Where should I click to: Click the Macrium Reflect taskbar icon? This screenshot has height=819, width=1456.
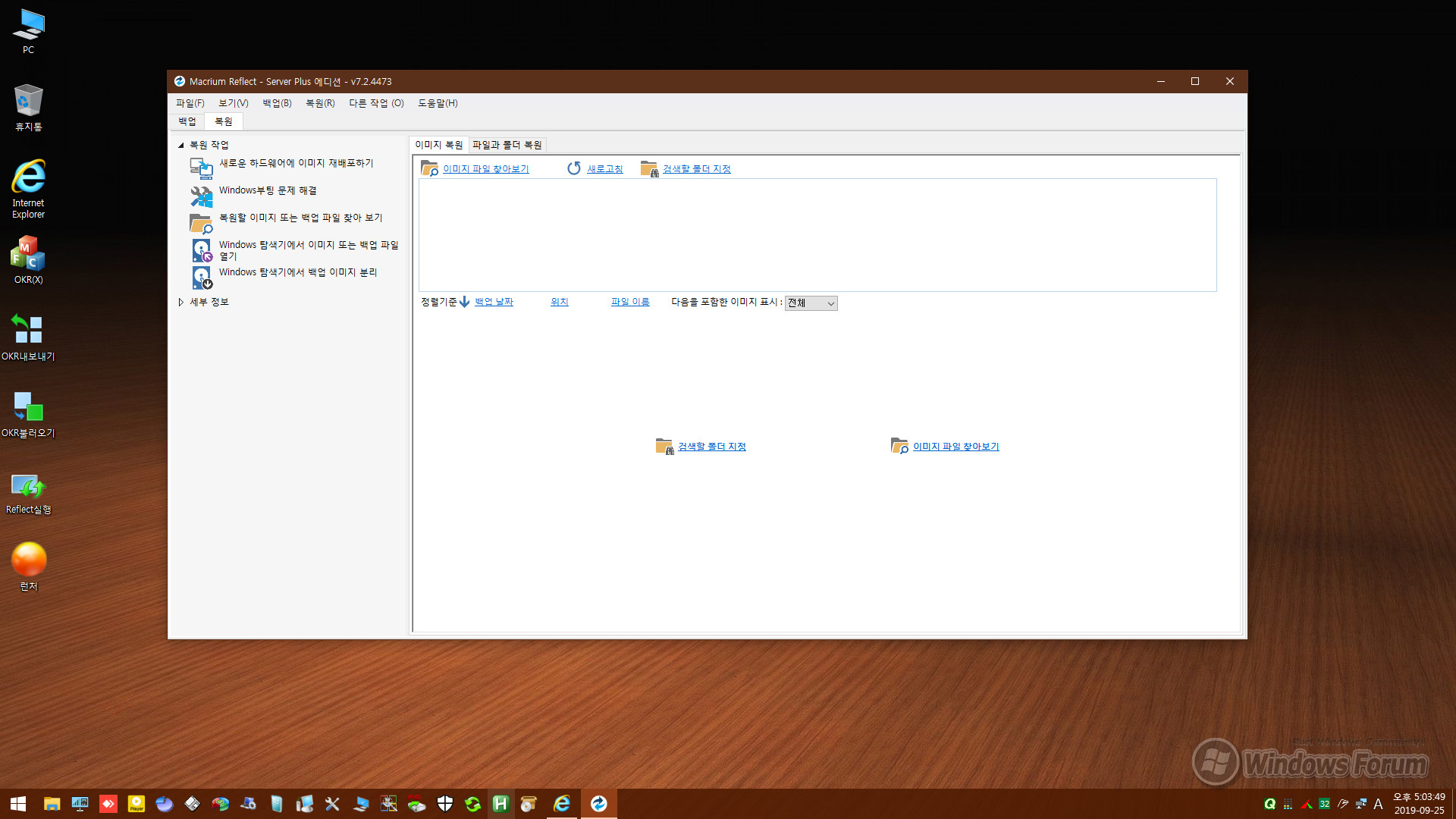tap(599, 804)
